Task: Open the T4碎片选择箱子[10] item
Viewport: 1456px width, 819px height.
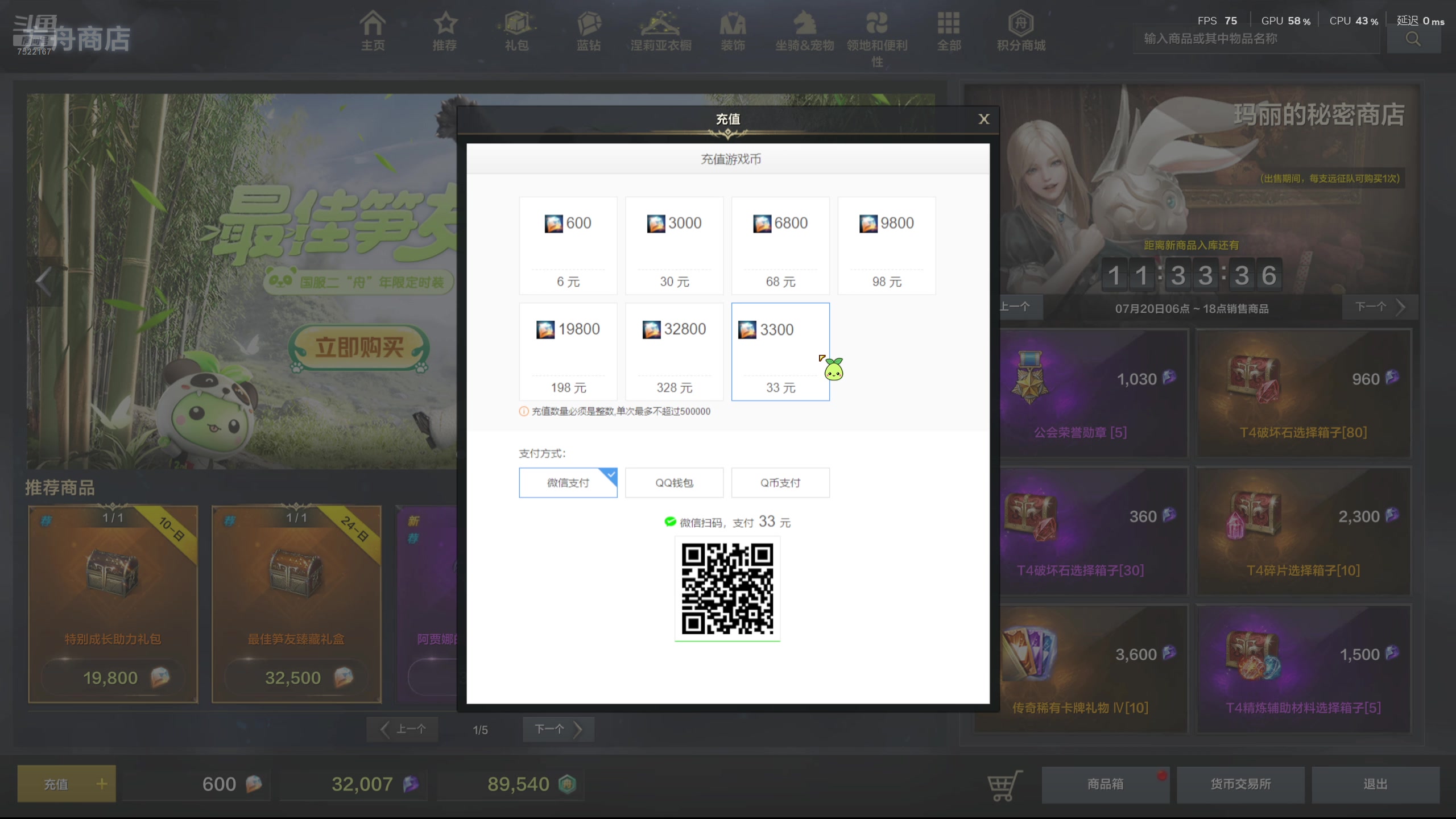Action: (x=1304, y=531)
